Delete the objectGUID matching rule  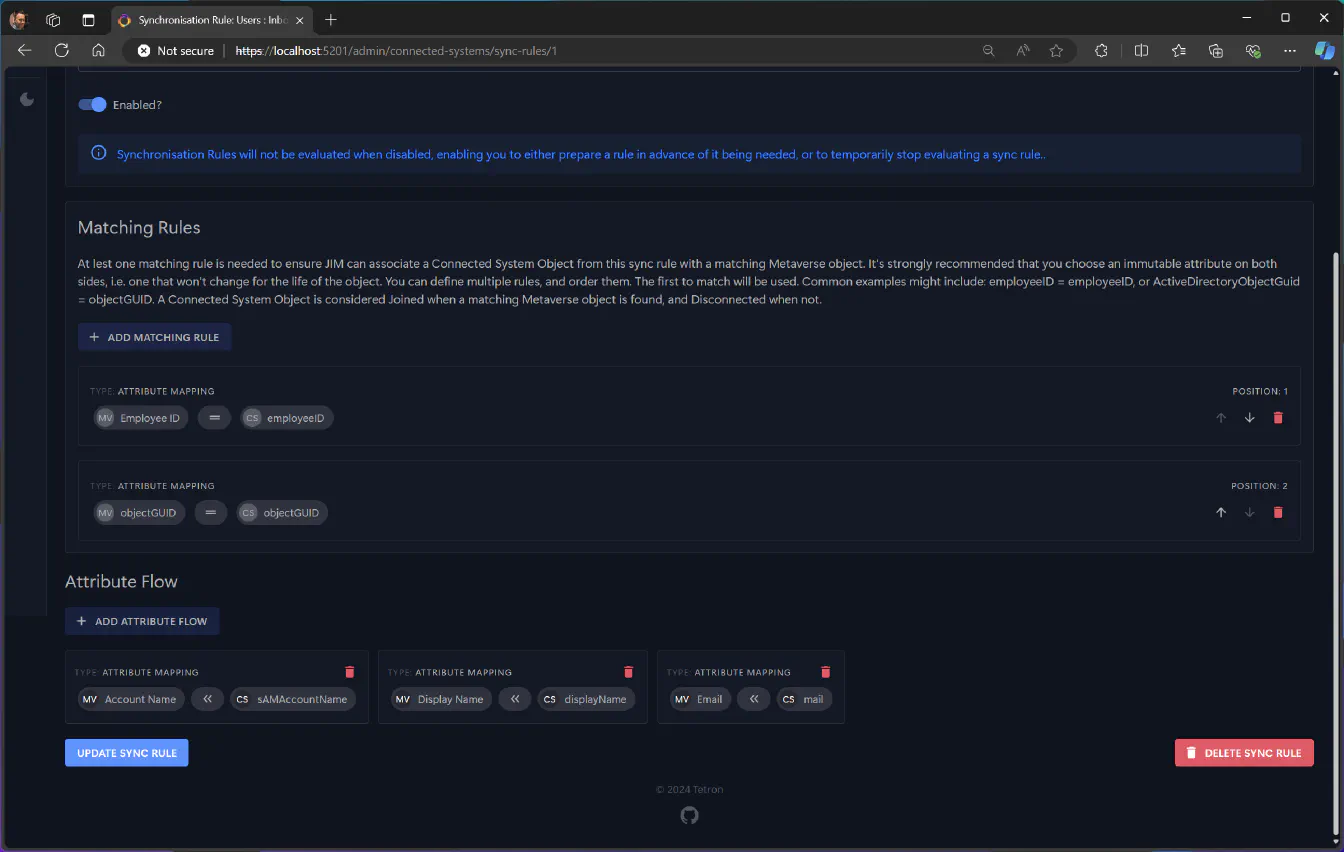coord(1277,513)
